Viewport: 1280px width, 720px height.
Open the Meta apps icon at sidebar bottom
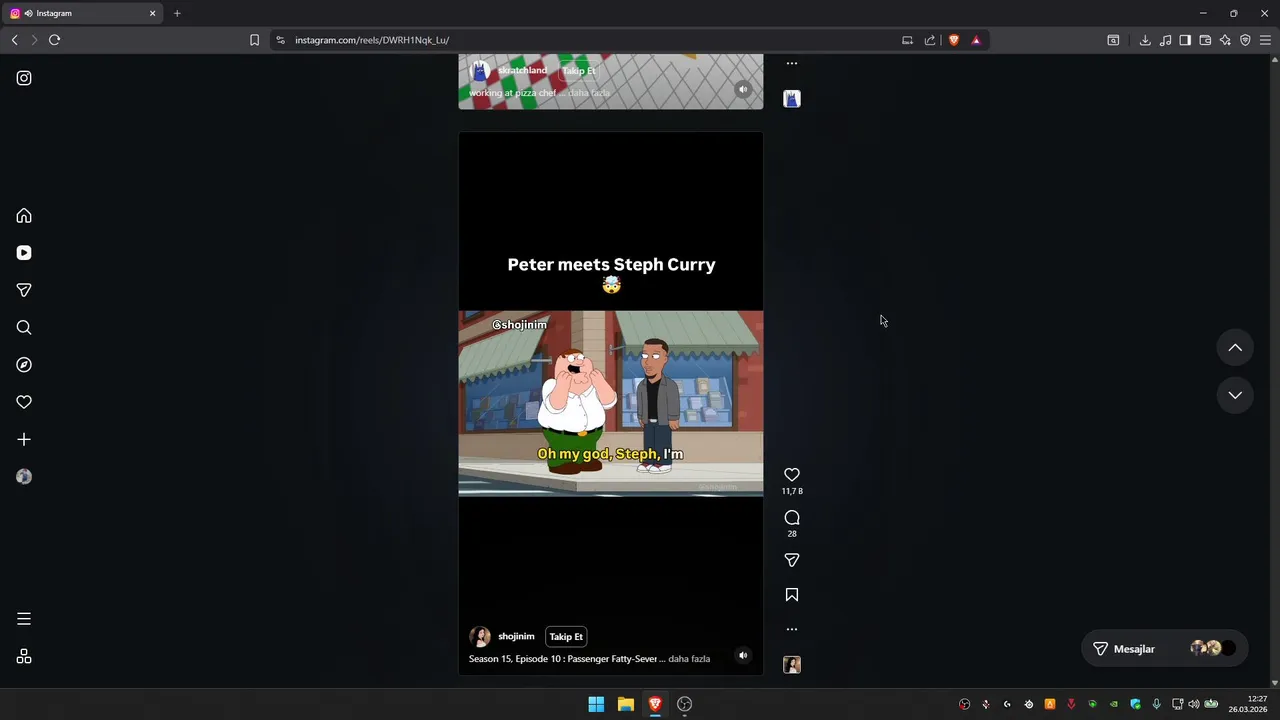tap(24, 656)
